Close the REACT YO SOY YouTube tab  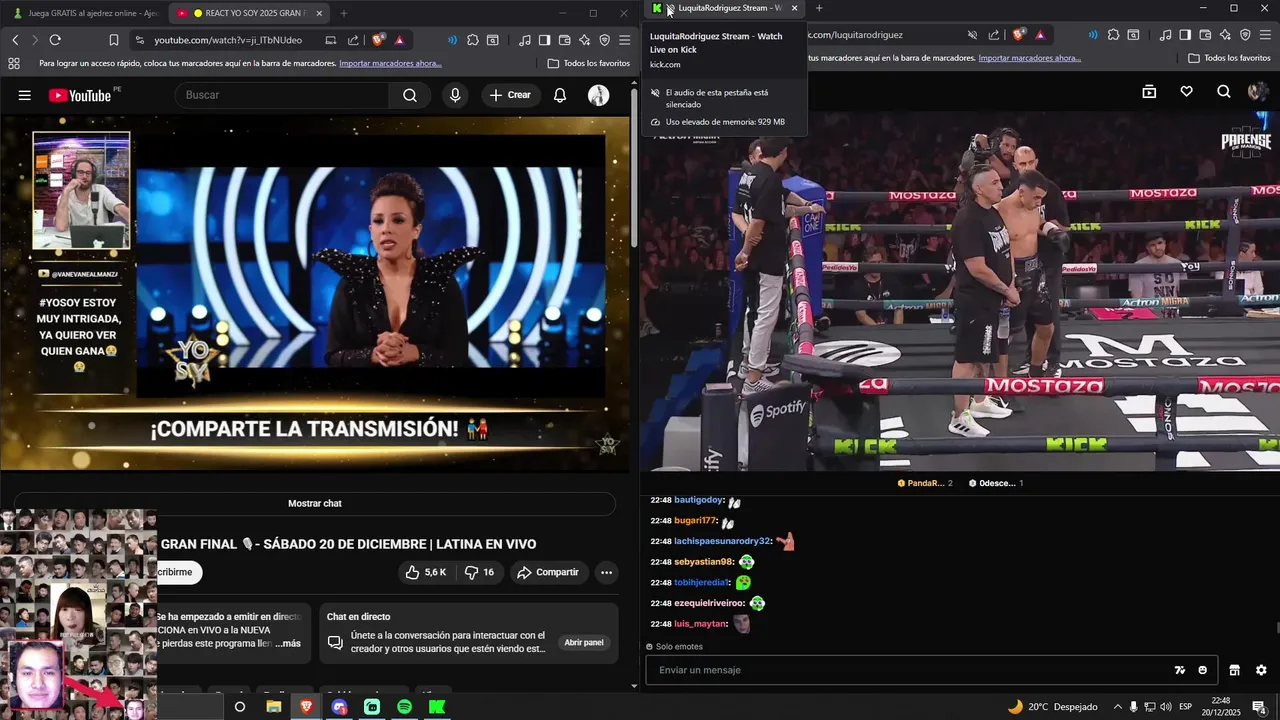click(x=319, y=13)
